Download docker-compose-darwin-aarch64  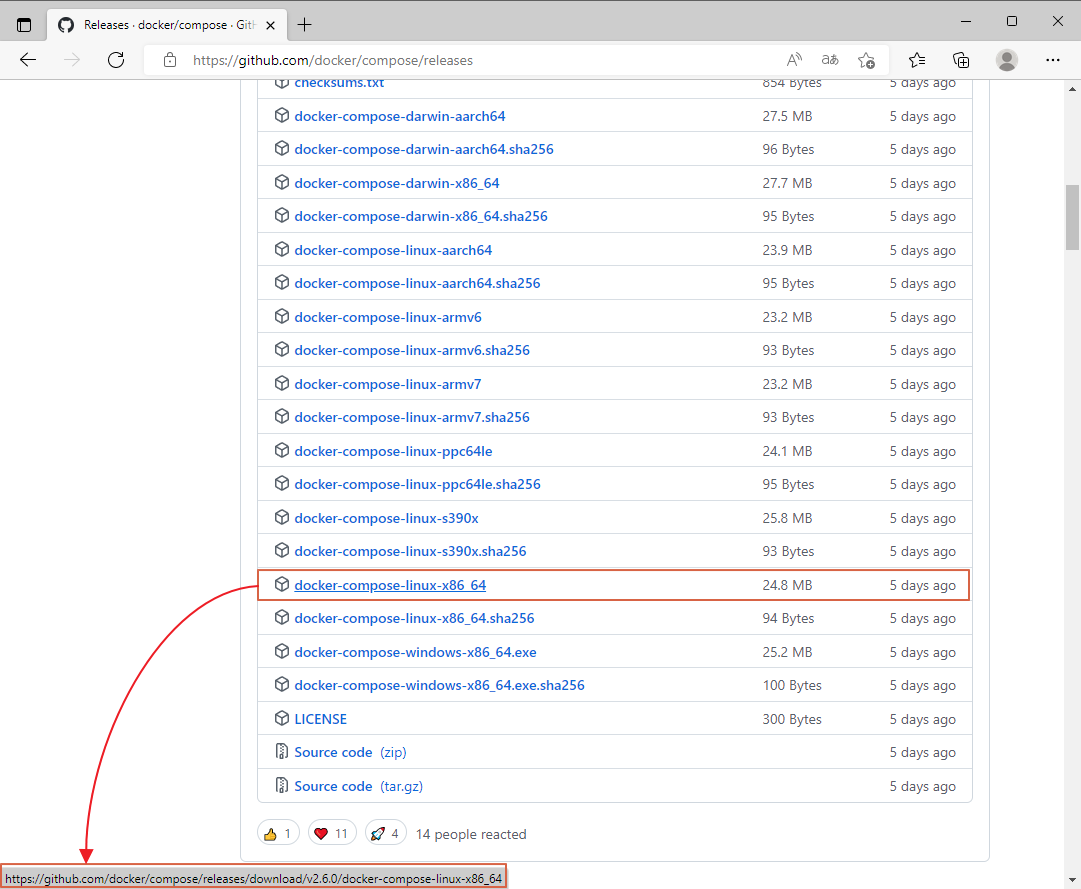tap(400, 116)
